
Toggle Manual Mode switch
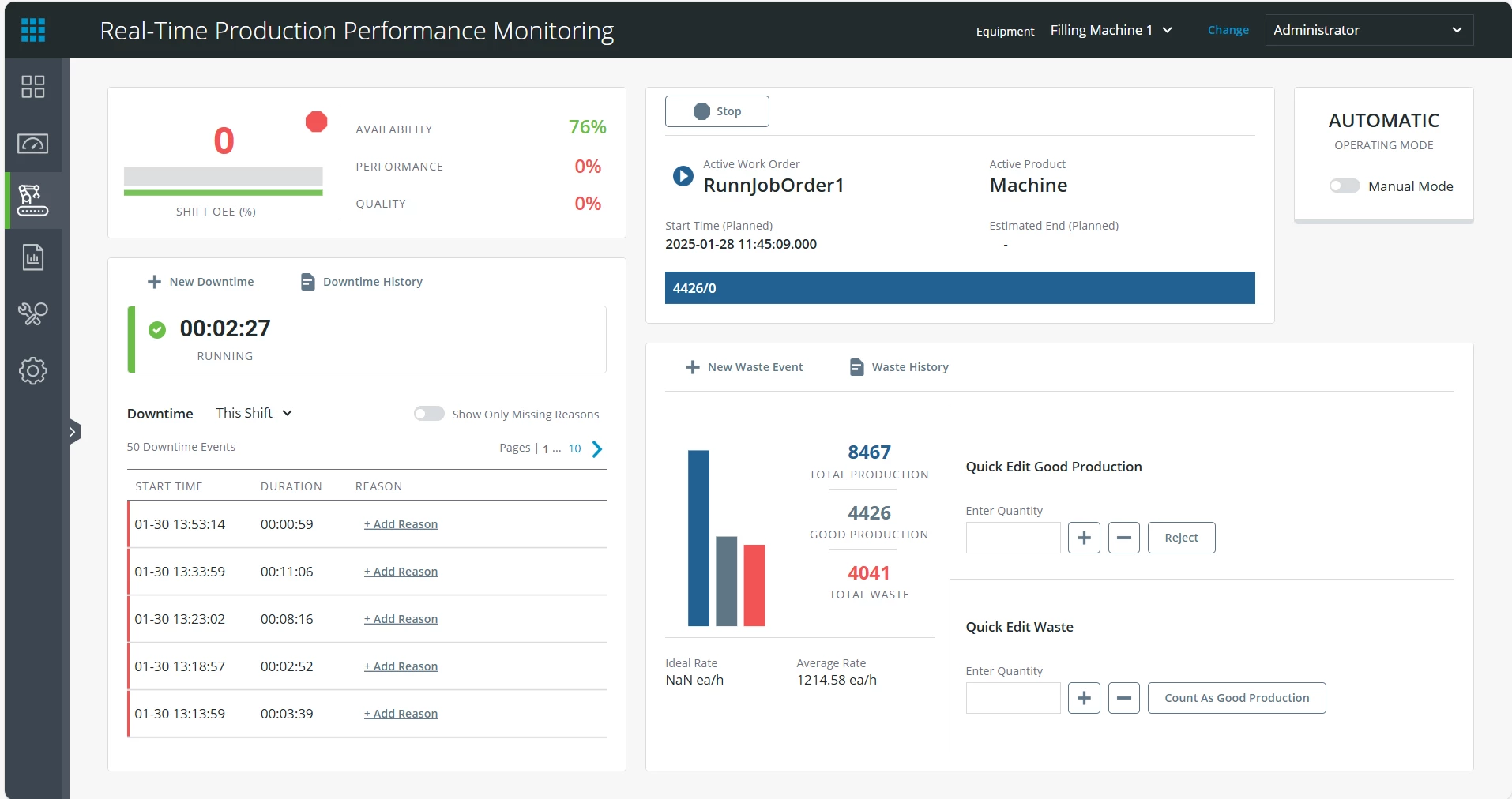tap(1345, 186)
